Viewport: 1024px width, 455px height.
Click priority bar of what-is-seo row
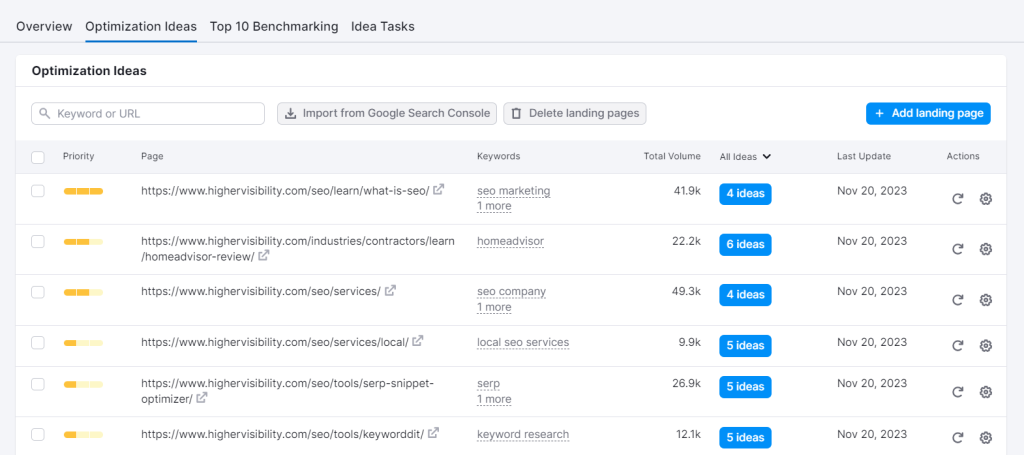point(83,191)
